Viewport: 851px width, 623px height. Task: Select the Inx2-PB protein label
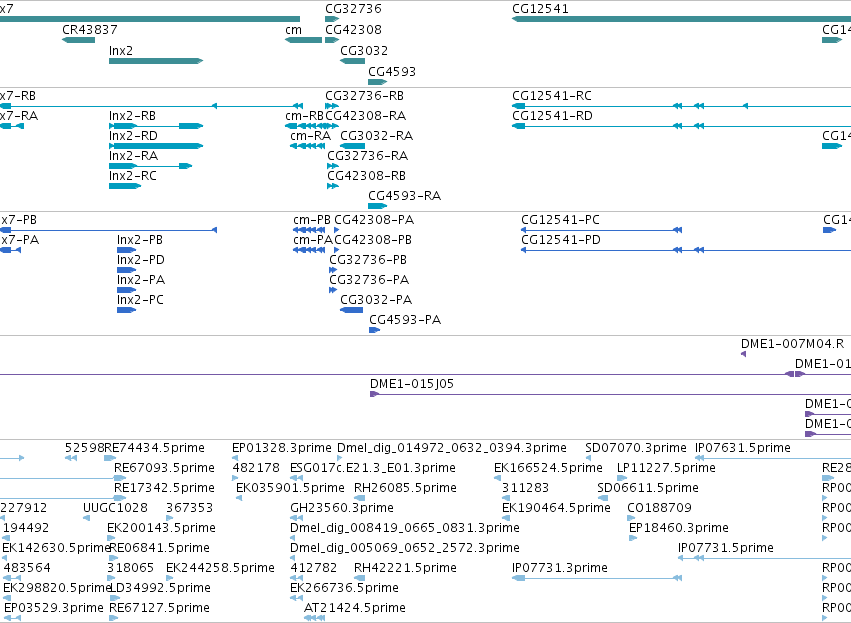tap(140, 240)
